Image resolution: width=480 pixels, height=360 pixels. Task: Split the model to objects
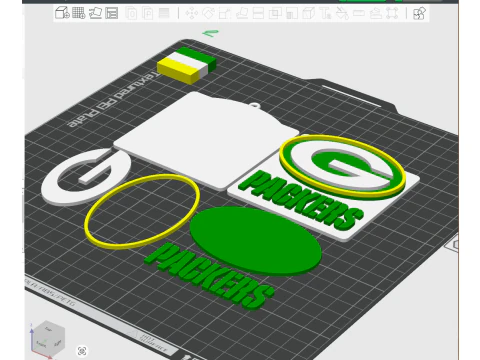point(132,14)
